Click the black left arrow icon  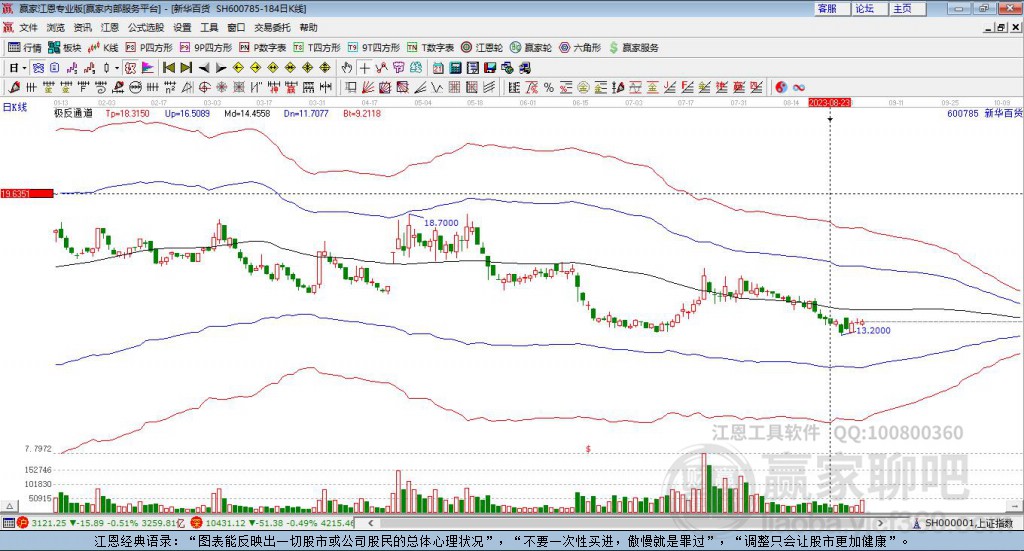click(x=204, y=68)
